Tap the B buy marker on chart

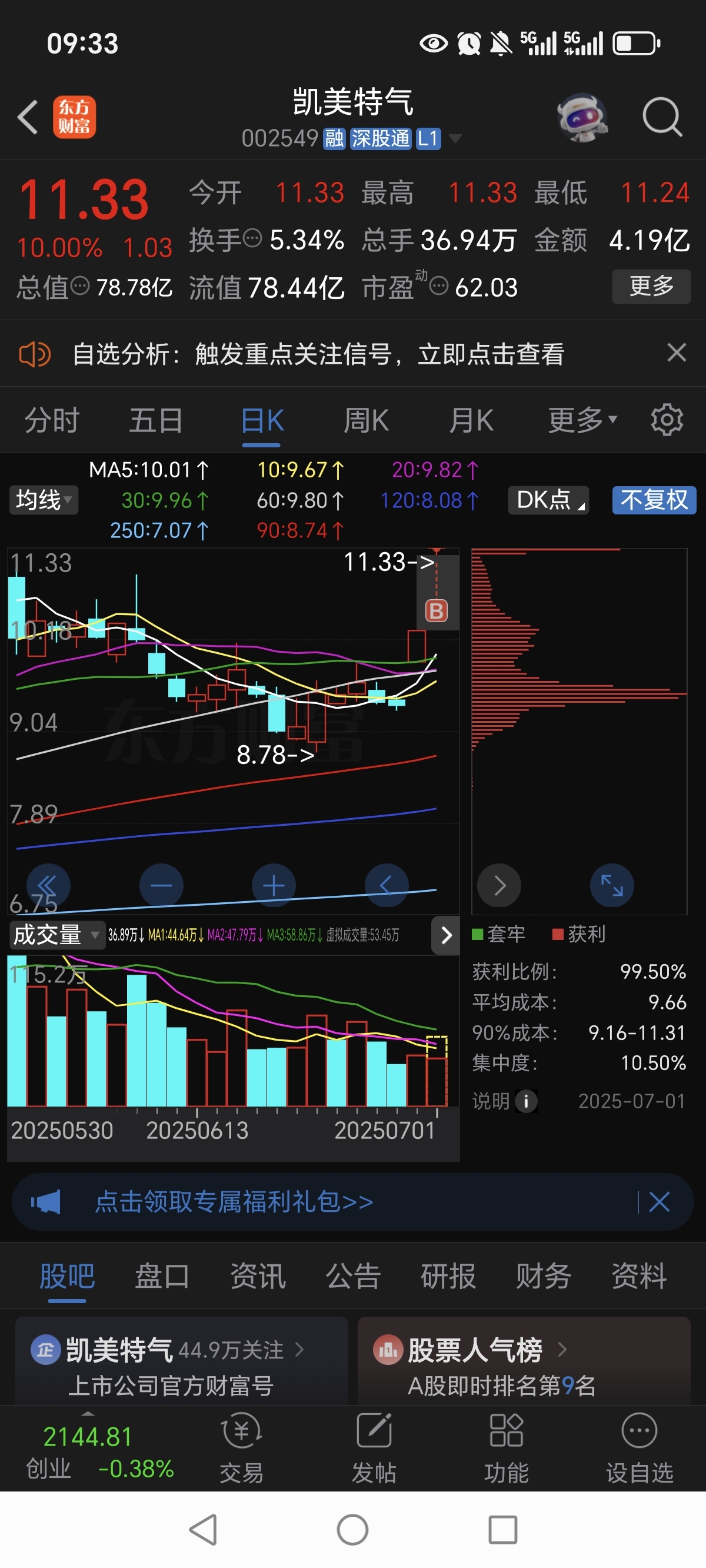click(436, 610)
